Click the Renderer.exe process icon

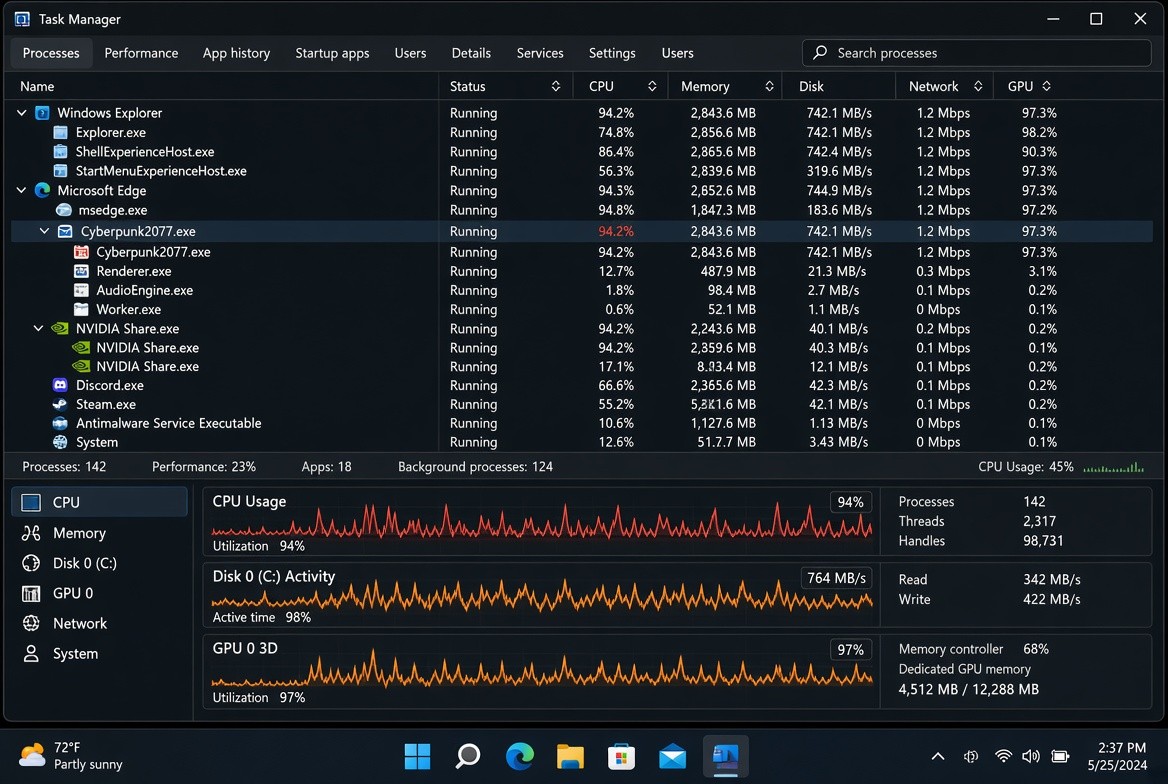coord(81,271)
